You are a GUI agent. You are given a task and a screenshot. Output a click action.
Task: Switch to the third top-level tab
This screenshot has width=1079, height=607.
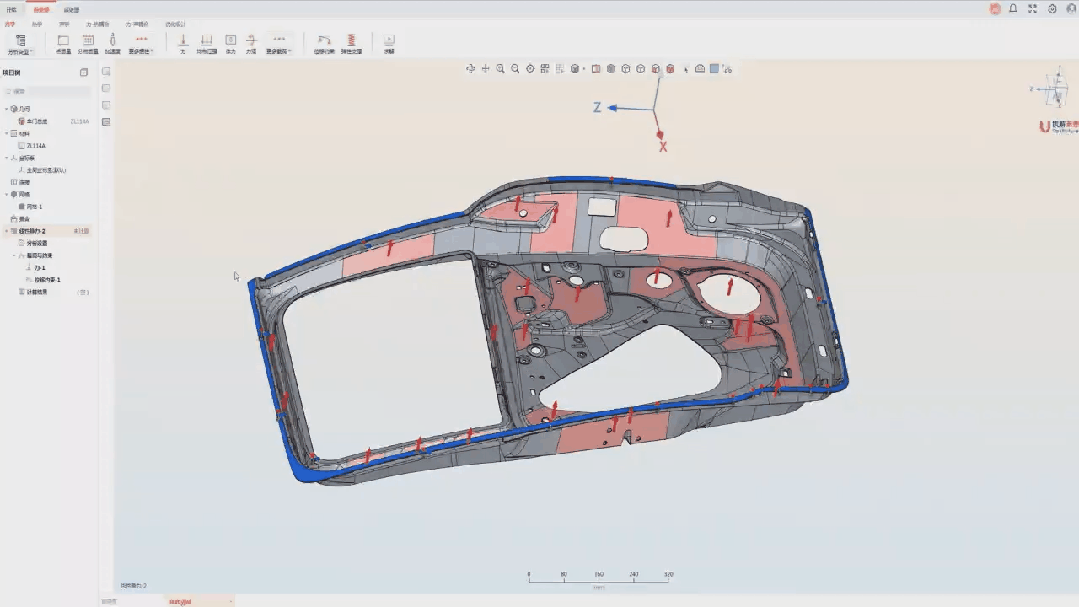pos(71,9)
